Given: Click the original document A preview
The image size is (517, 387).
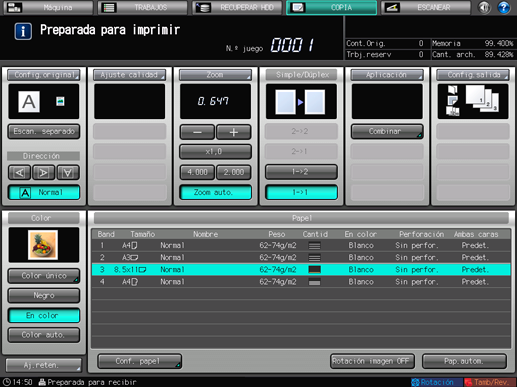Looking at the screenshot, I should [29, 102].
